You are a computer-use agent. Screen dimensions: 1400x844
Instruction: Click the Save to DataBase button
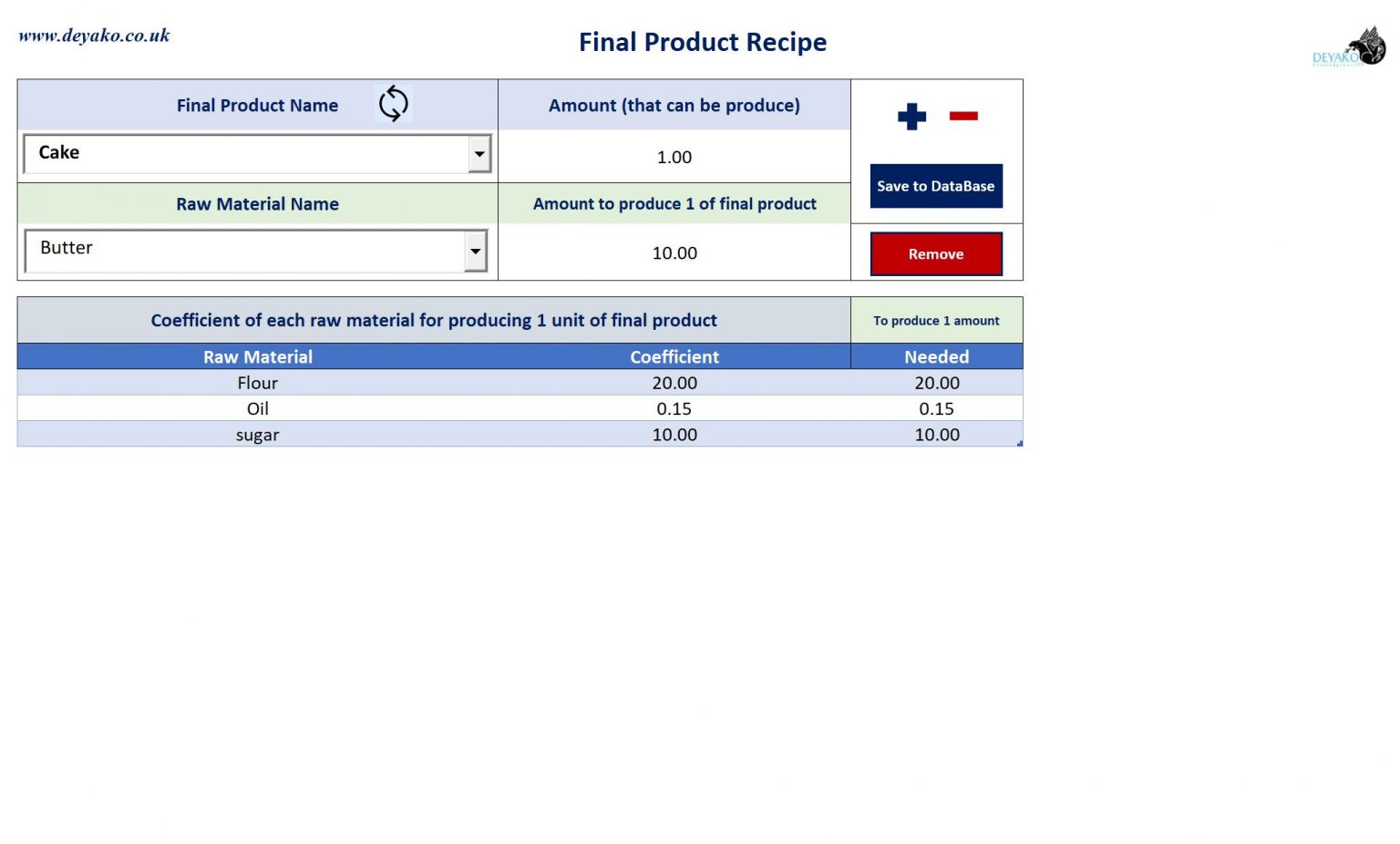(x=936, y=185)
